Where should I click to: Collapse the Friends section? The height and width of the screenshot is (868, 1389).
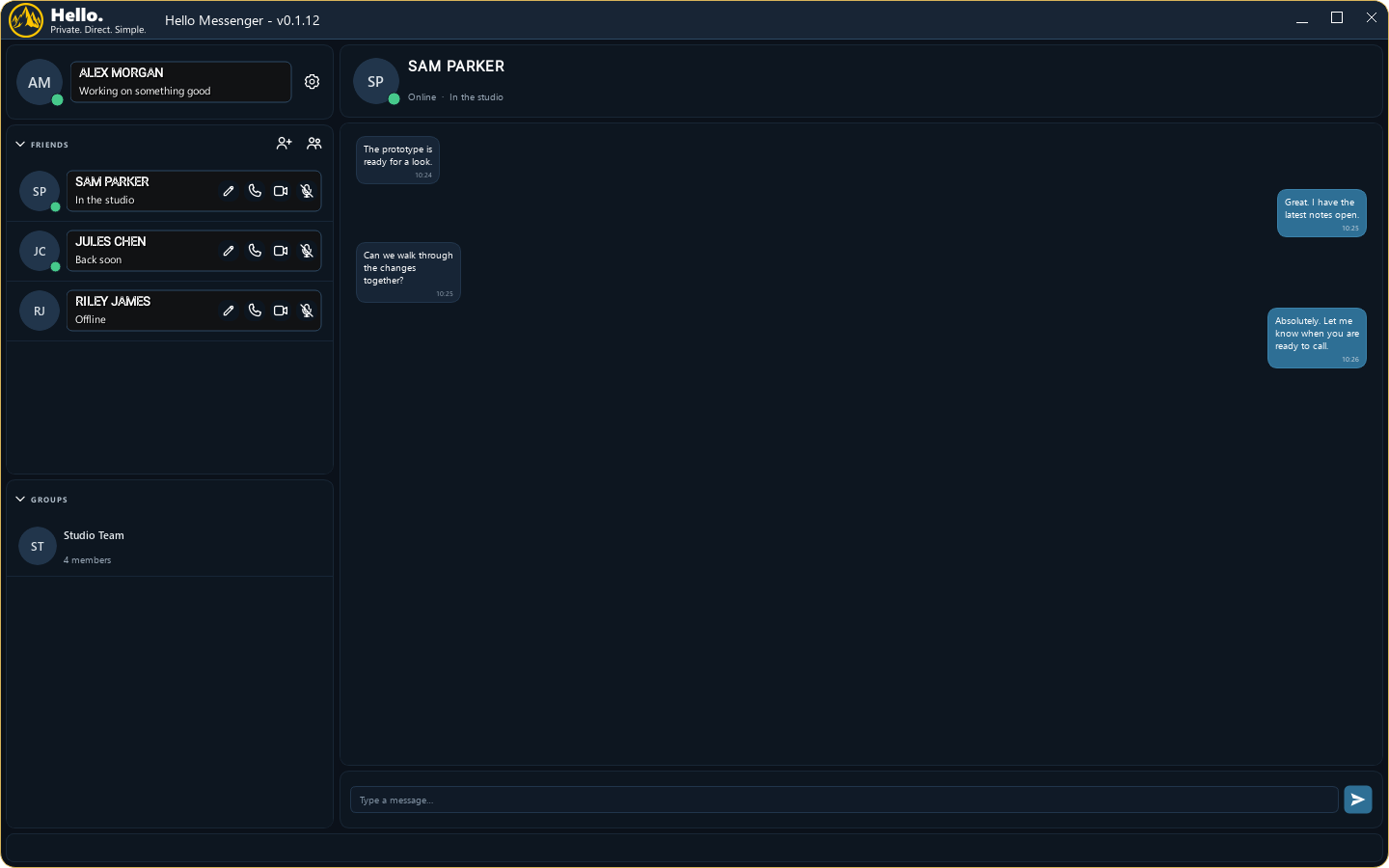coord(20,145)
